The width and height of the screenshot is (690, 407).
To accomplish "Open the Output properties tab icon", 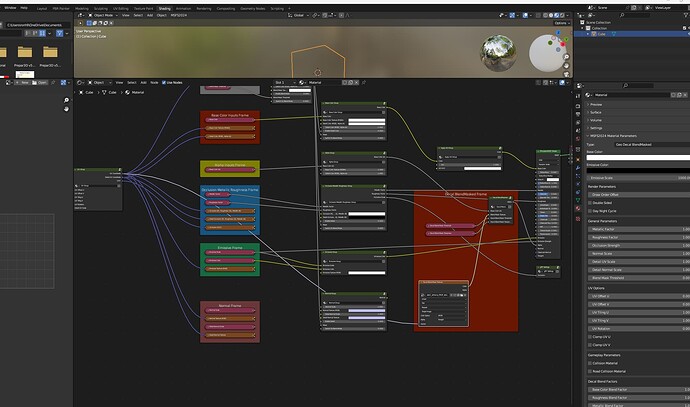I will 578,114.
